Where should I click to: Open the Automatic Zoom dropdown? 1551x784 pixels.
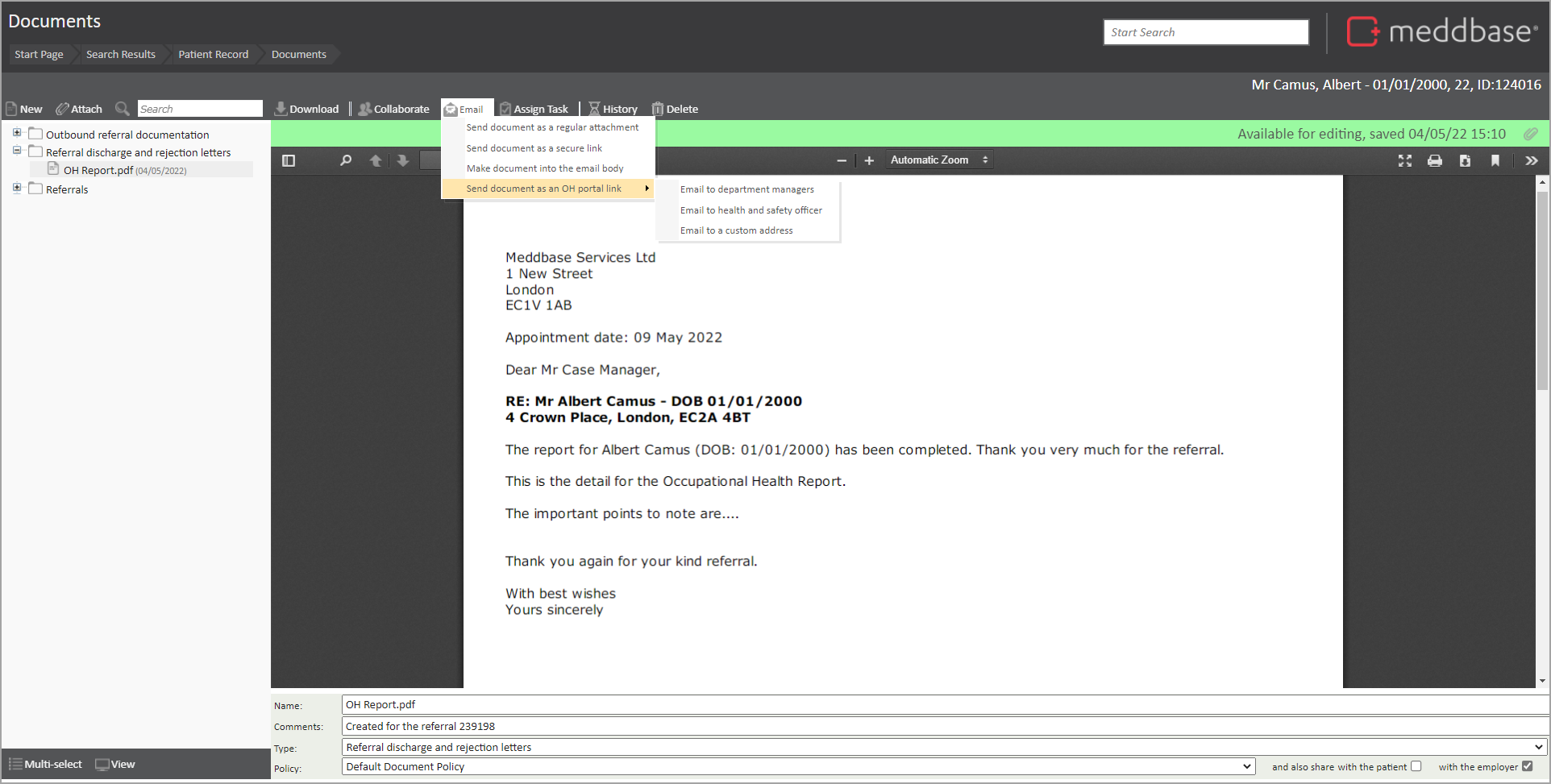coord(939,160)
